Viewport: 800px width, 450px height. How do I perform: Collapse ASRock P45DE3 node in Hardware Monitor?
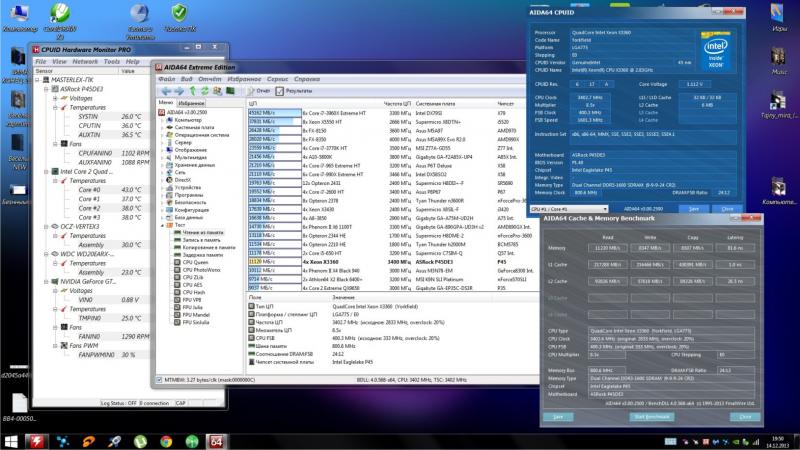pos(46,89)
